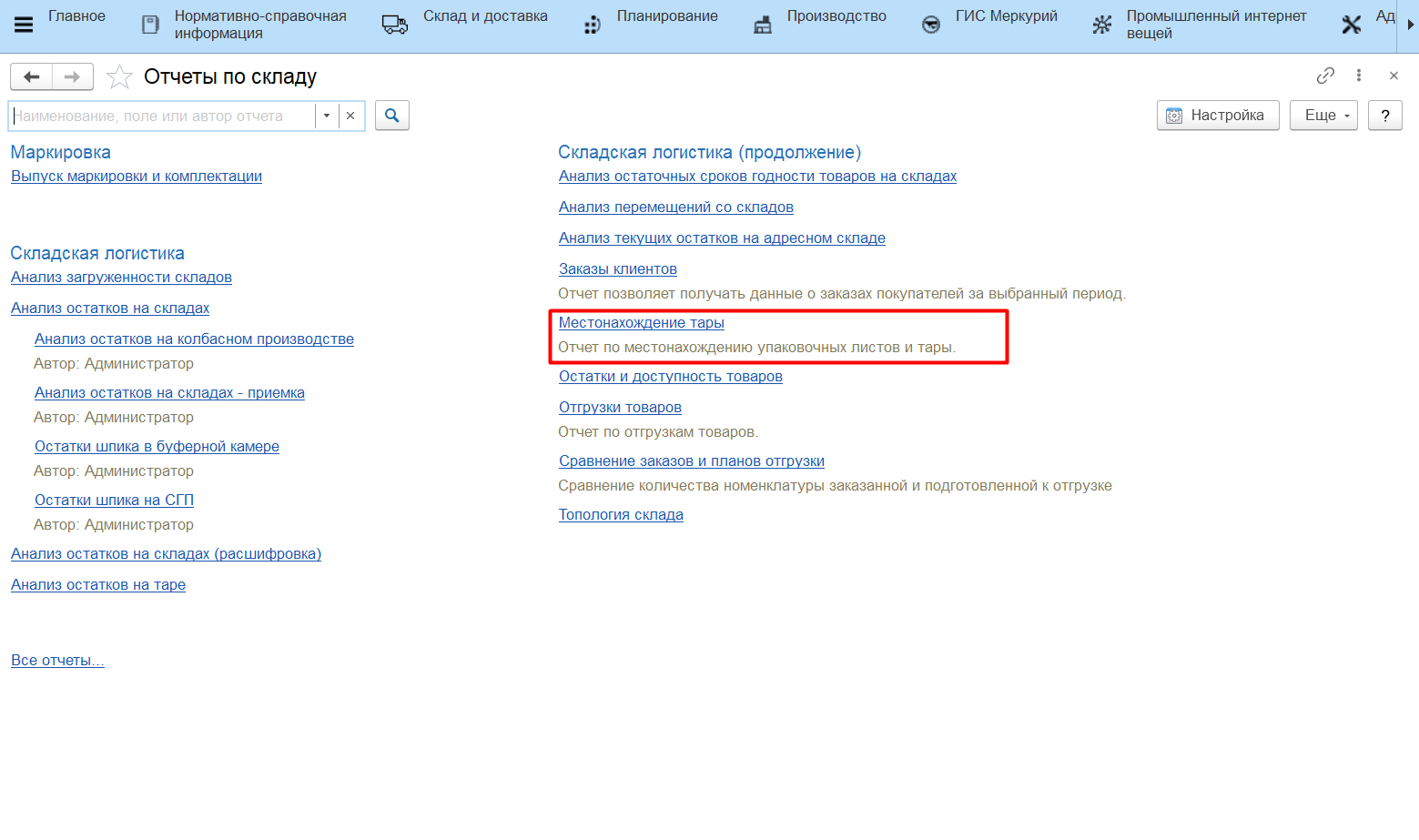This screenshot has height=840, width=1419.
Task: Clear the report search field
Action: pyautogui.click(x=350, y=116)
